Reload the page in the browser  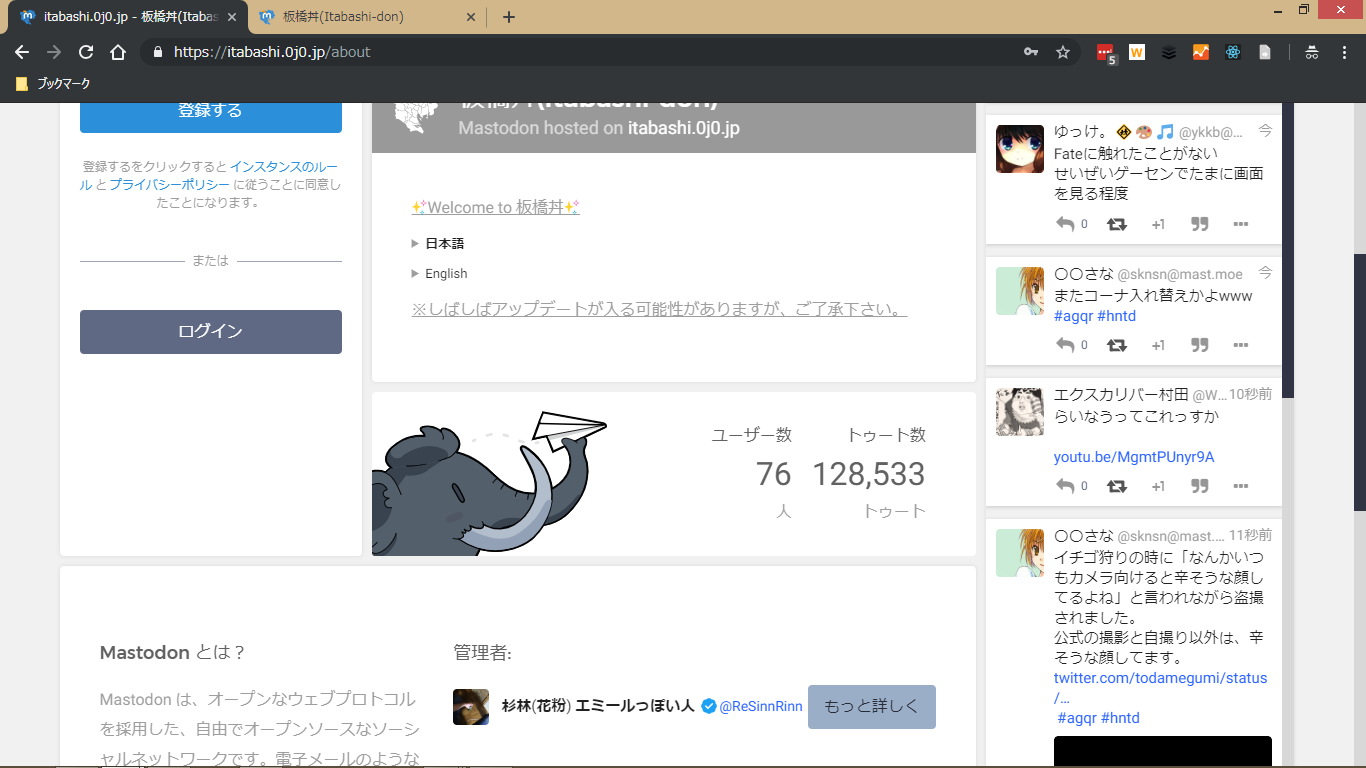coord(86,52)
